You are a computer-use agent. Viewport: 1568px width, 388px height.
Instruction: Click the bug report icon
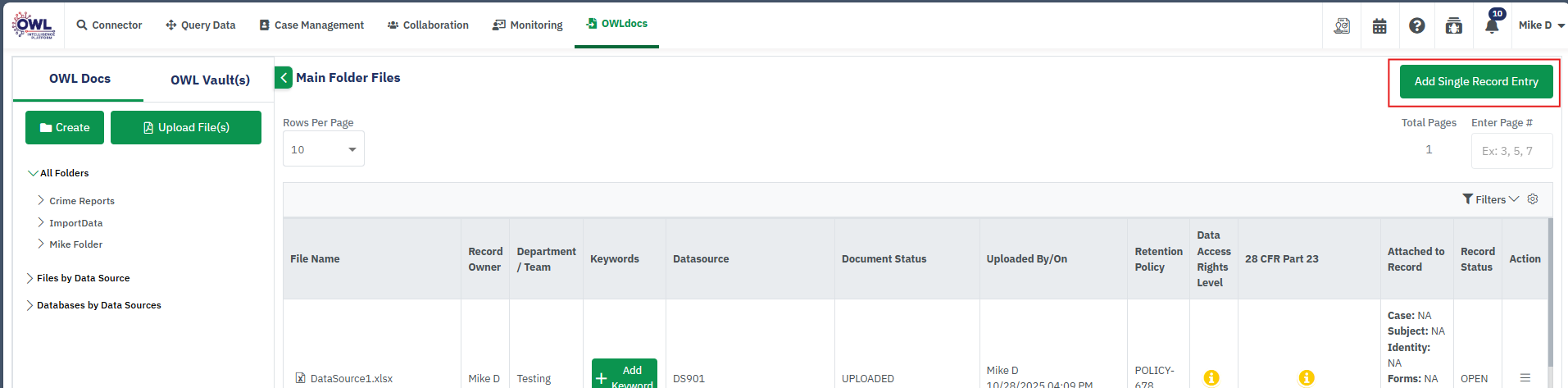(x=1453, y=25)
